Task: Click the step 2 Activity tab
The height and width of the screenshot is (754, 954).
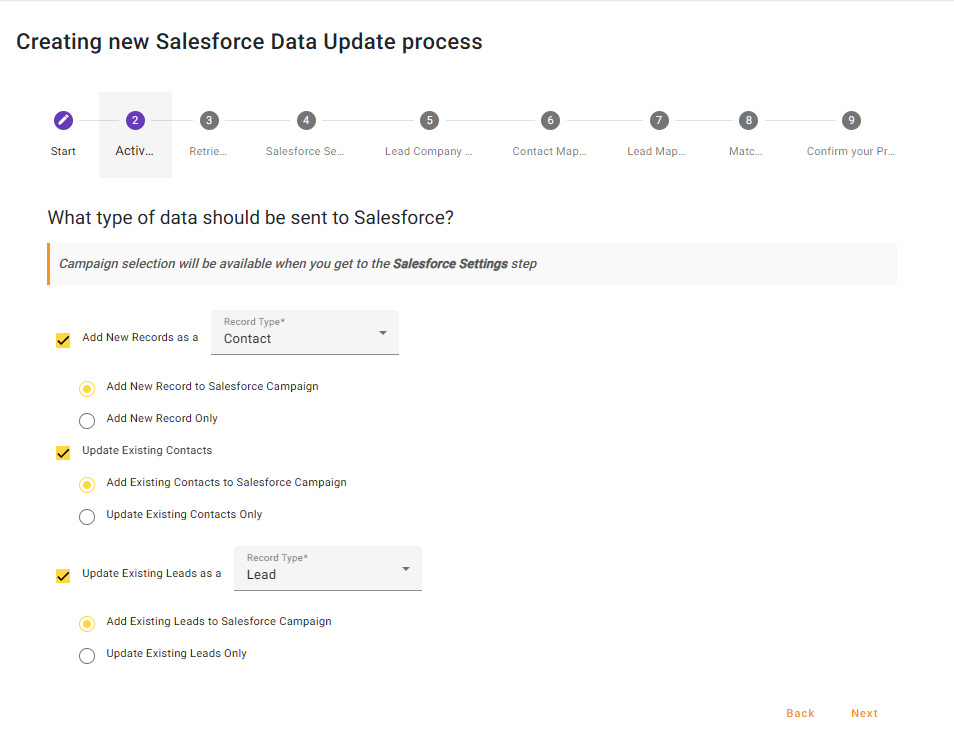Action: 135,135
